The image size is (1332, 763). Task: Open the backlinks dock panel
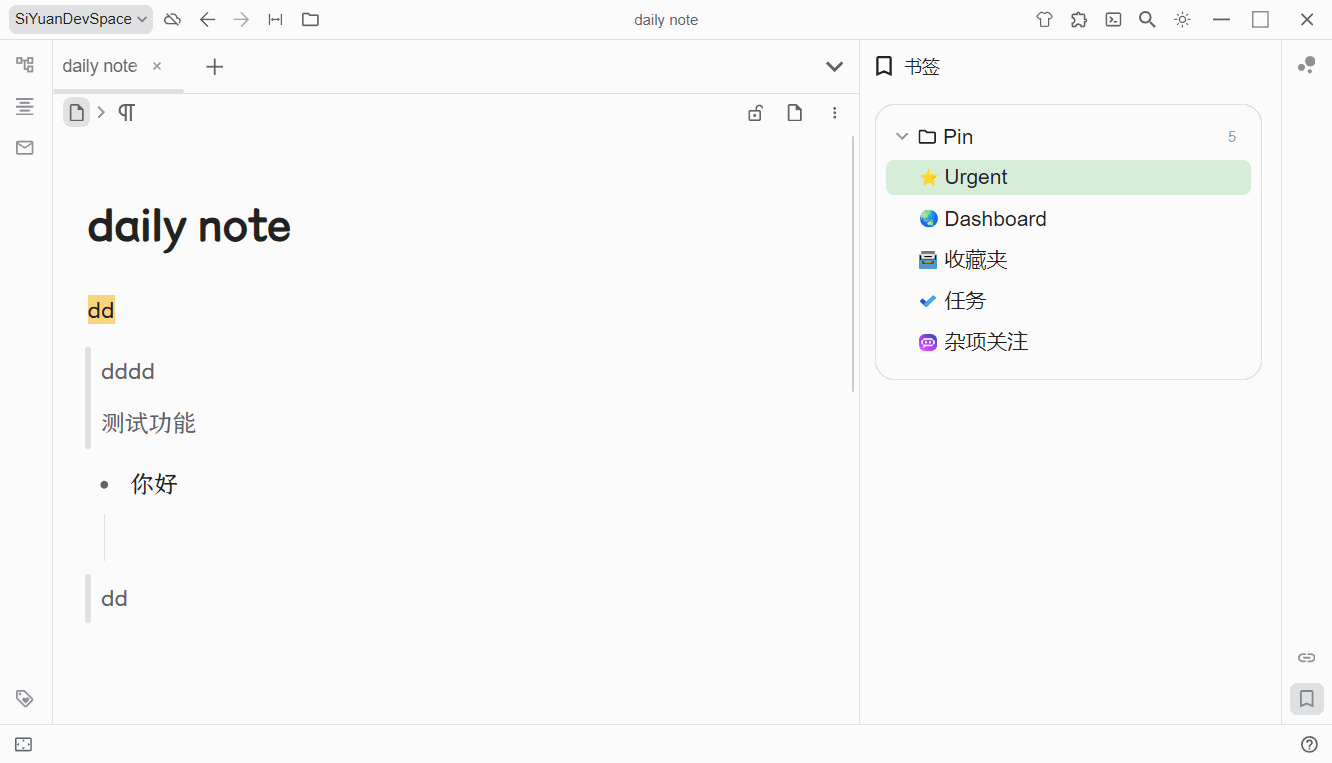click(1306, 657)
